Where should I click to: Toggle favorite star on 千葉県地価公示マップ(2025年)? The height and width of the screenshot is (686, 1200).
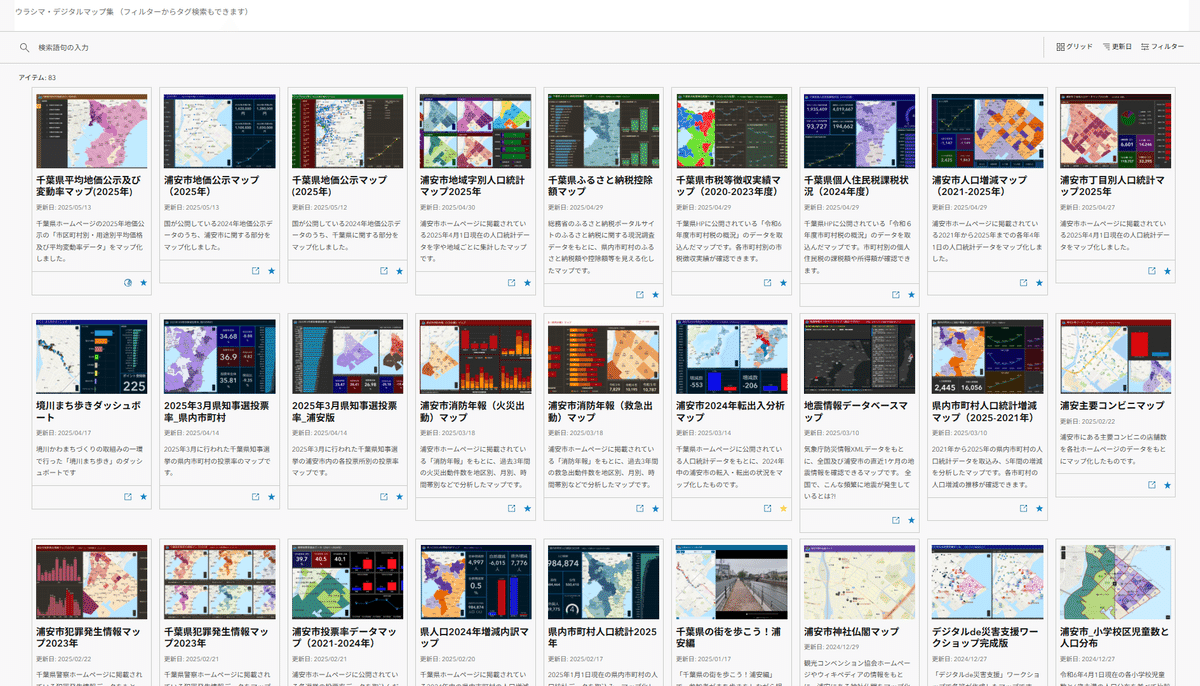pyautogui.click(x=399, y=271)
